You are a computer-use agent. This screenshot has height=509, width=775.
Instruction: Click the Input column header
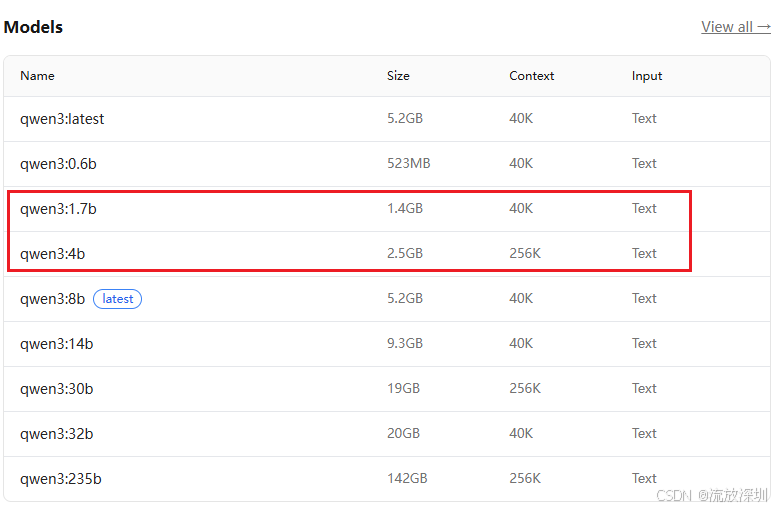646,76
